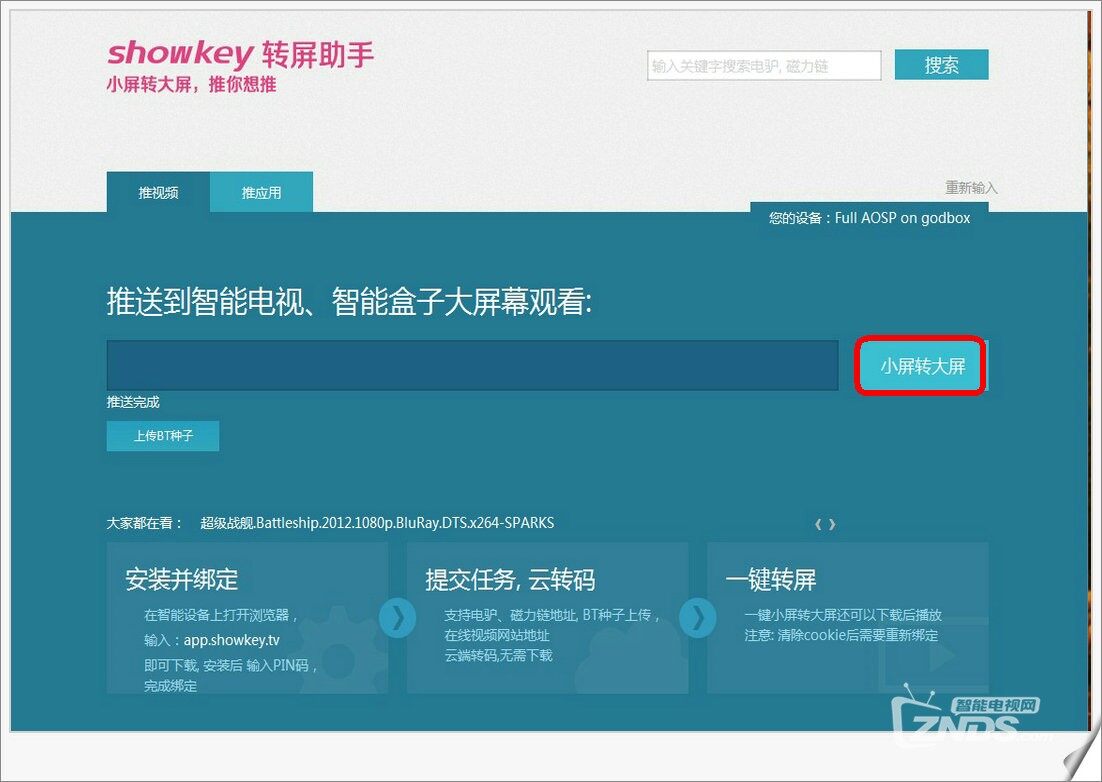Viewport: 1102px width, 782px height.
Task: Click the 即可下载, 安装后 输入PIN码 line
Action: coord(231,665)
